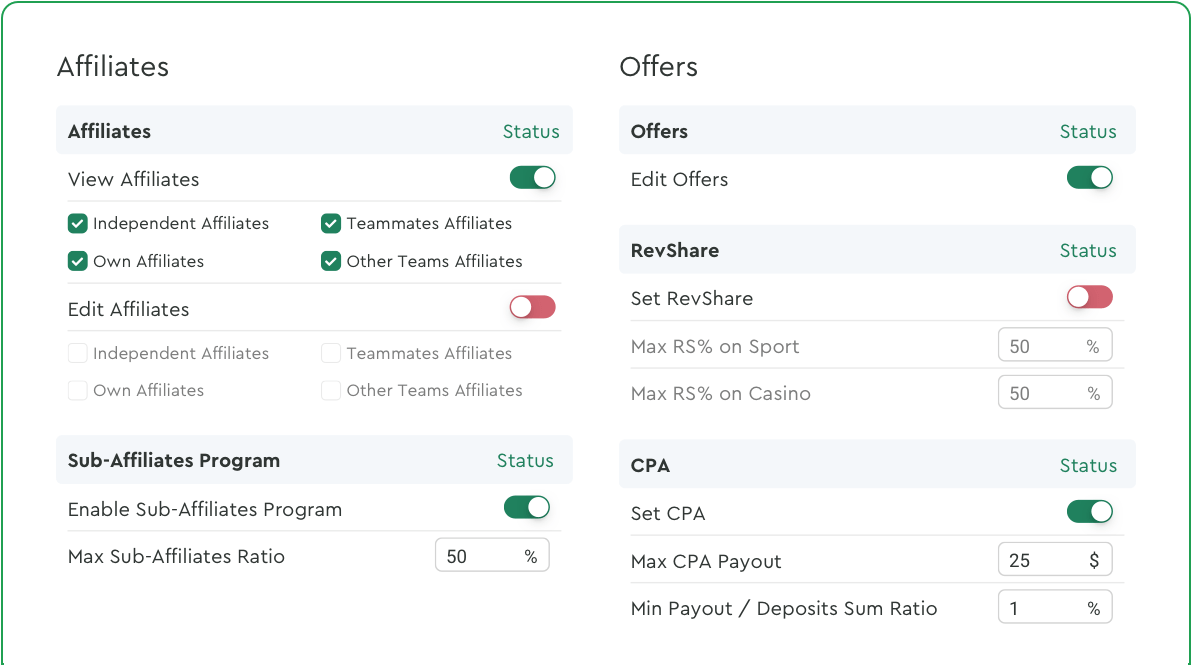This screenshot has height=666, width=1192.
Task: Enable the Edit Affiliates toggle
Action: click(532, 308)
